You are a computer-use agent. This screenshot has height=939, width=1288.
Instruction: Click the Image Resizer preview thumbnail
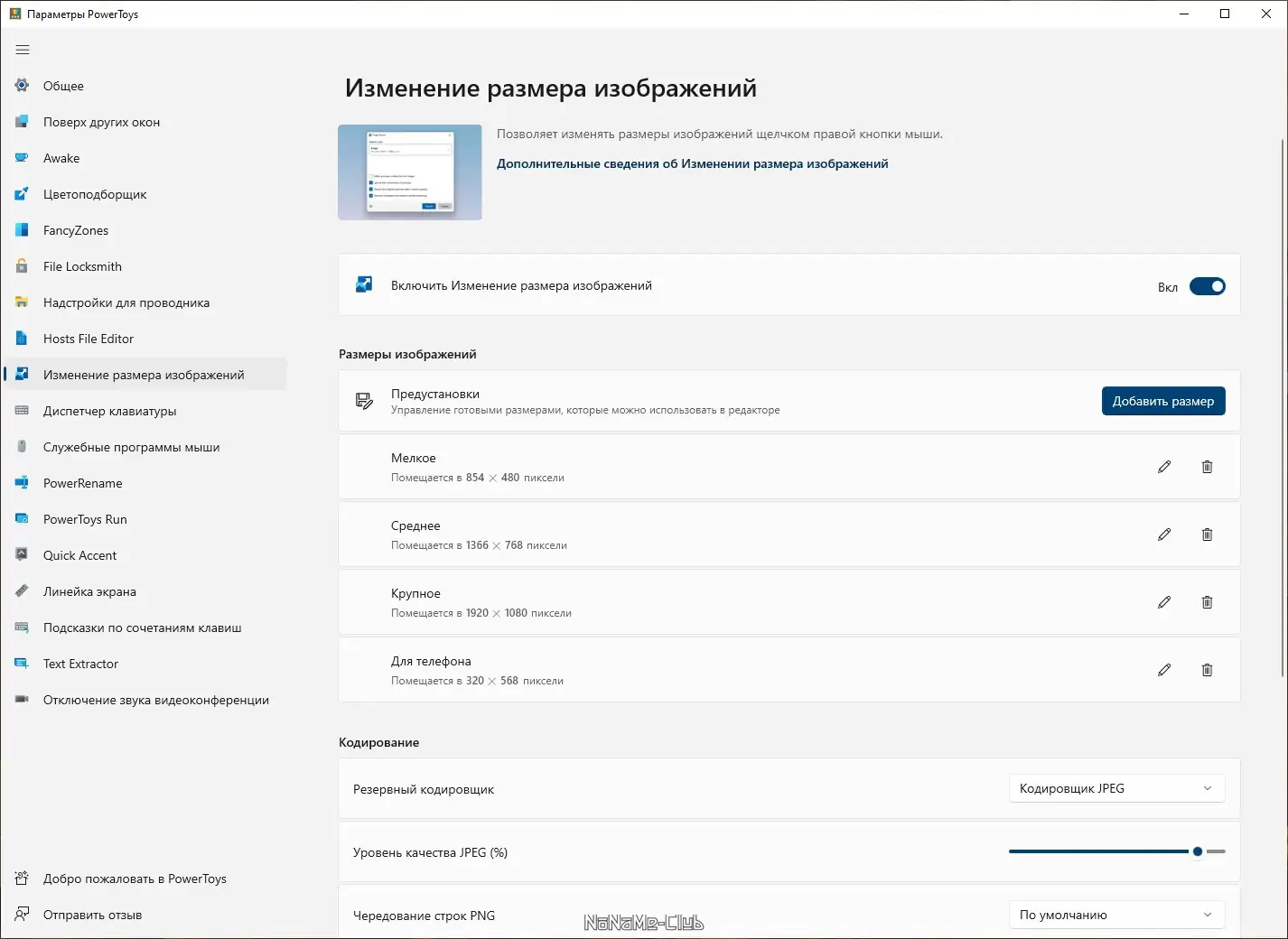tap(410, 172)
